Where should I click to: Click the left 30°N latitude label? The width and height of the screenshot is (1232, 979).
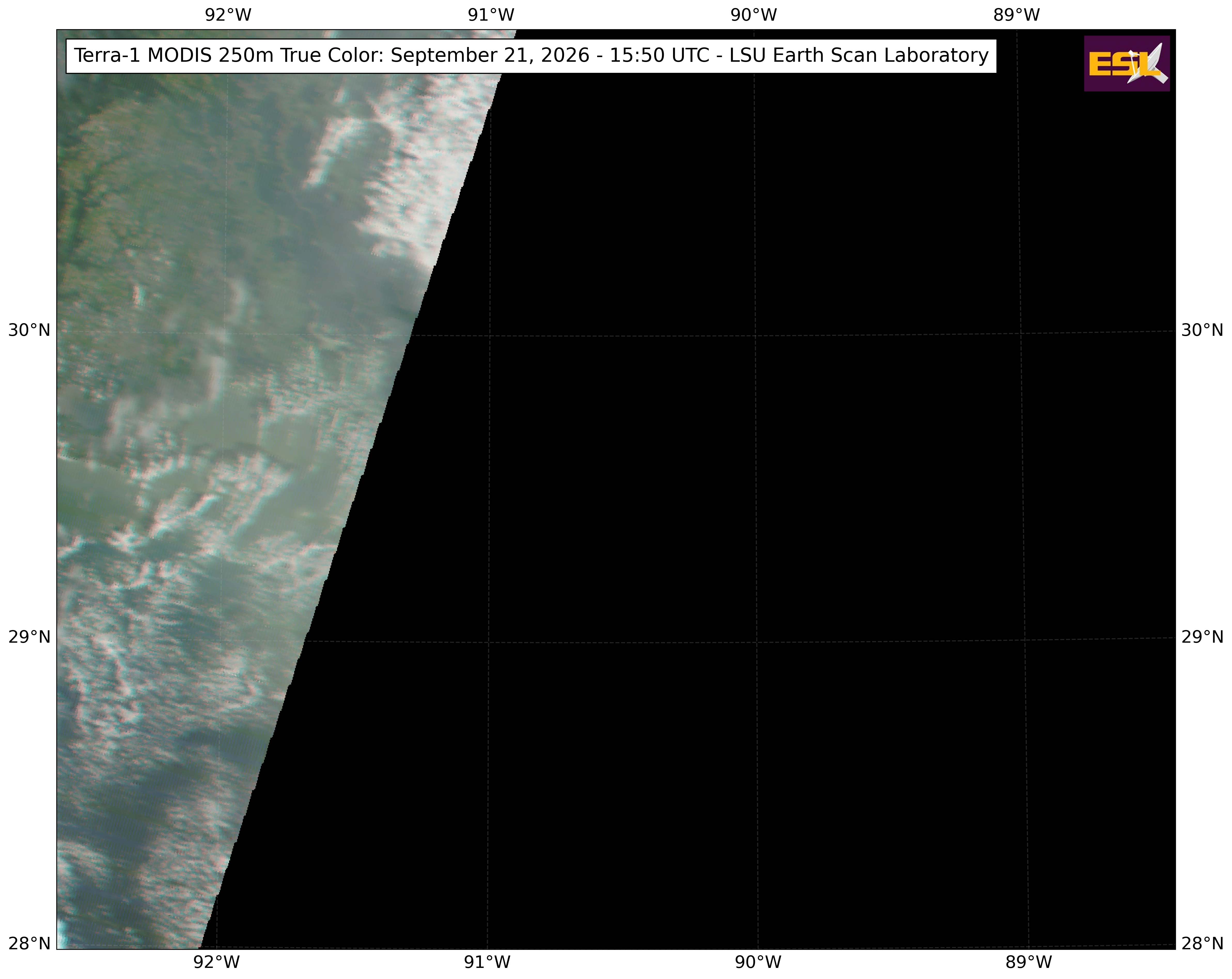(x=29, y=330)
